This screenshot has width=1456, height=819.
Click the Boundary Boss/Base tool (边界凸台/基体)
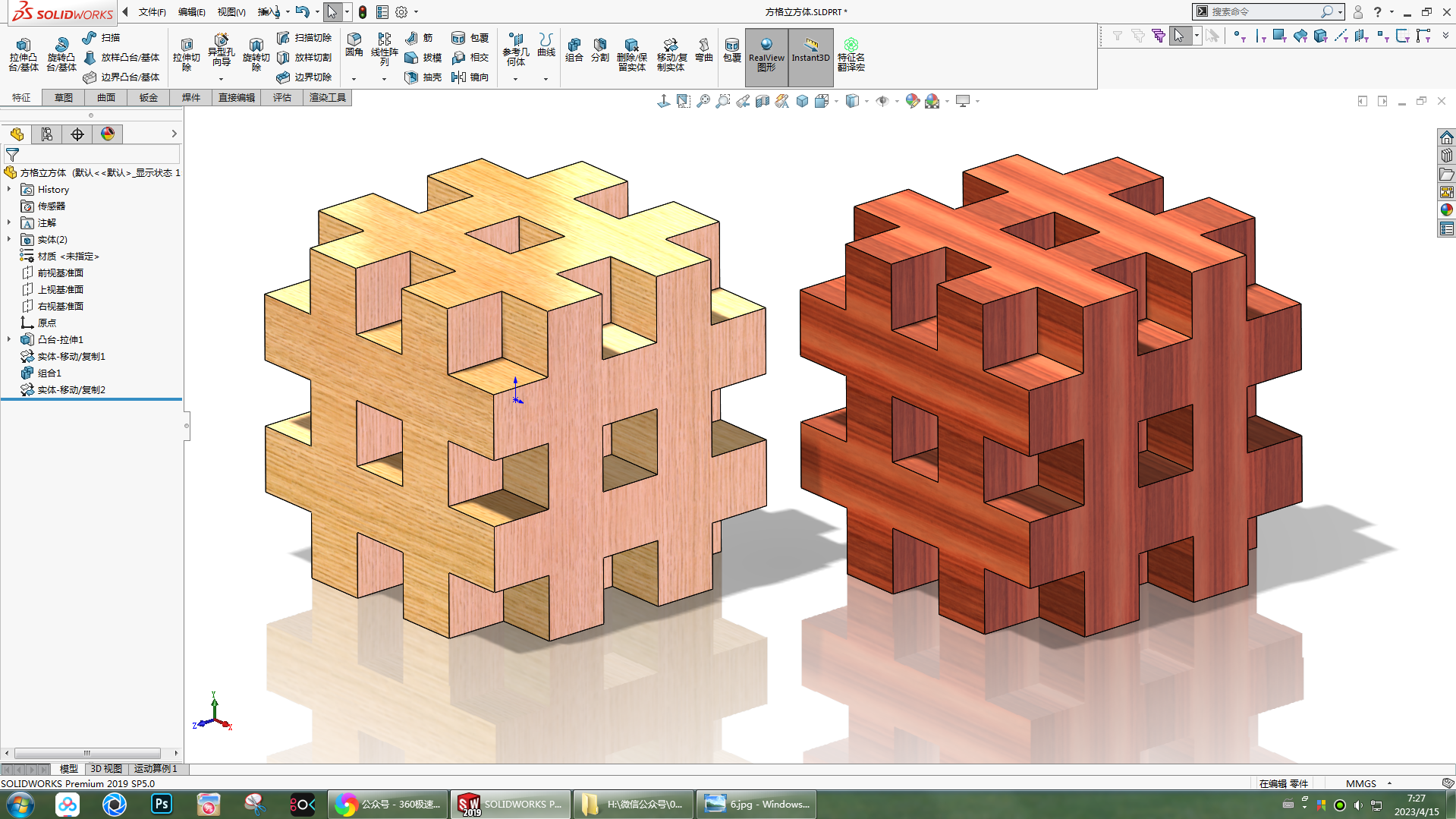(x=121, y=77)
